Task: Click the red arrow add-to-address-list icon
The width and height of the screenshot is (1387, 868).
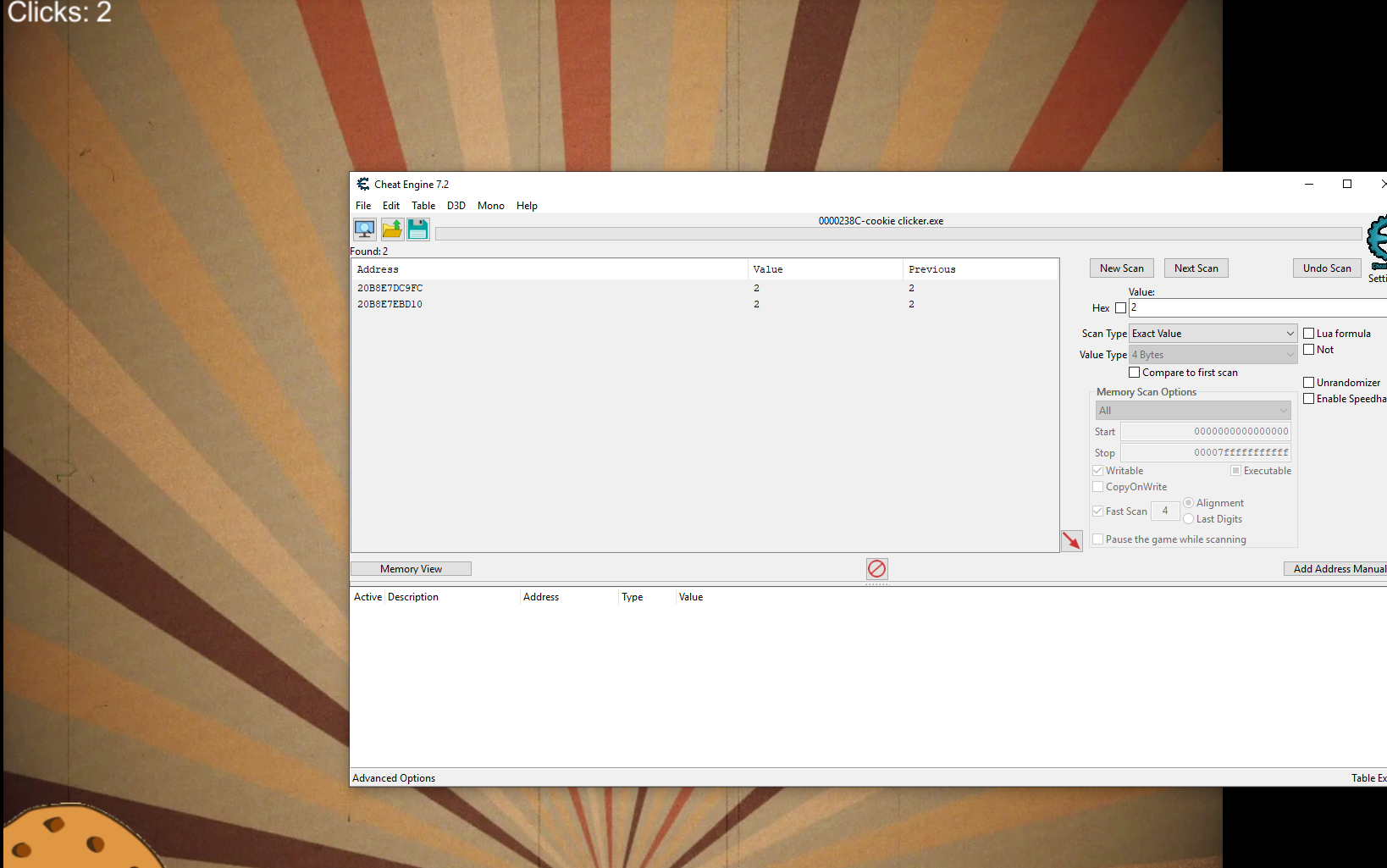Action: click(x=1071, y=540)
